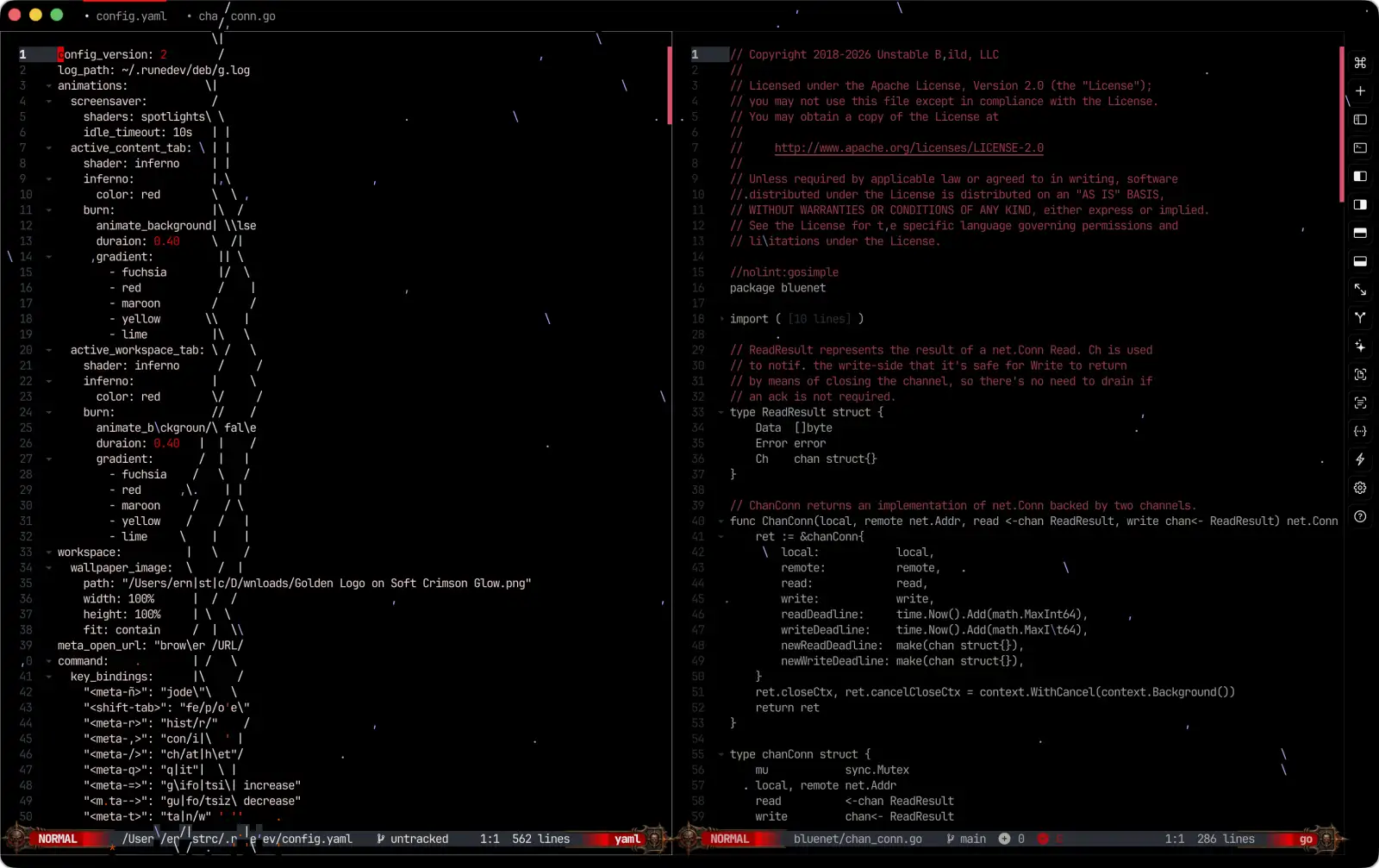This screenshot has height=868, width=1379.
Task: Open the sparkles AI icon
Action: pyautogui.click(x=1360, y=347)
